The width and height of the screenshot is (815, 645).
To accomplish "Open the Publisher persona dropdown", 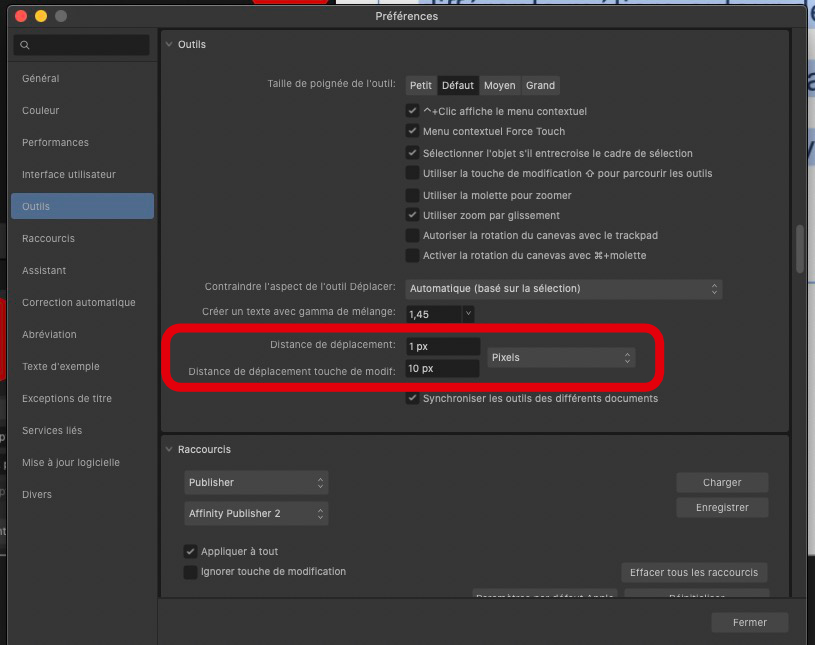I will (256, 483).
